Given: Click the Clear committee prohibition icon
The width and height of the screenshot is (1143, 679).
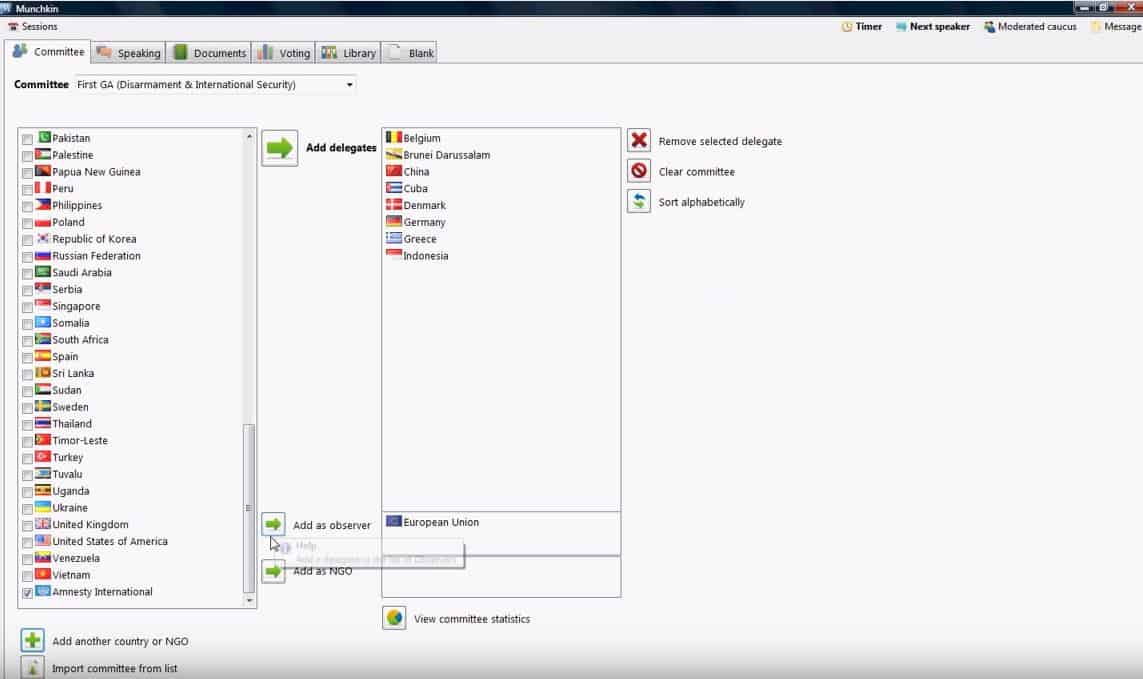Looking at the screenshot, I should [639, 171].
